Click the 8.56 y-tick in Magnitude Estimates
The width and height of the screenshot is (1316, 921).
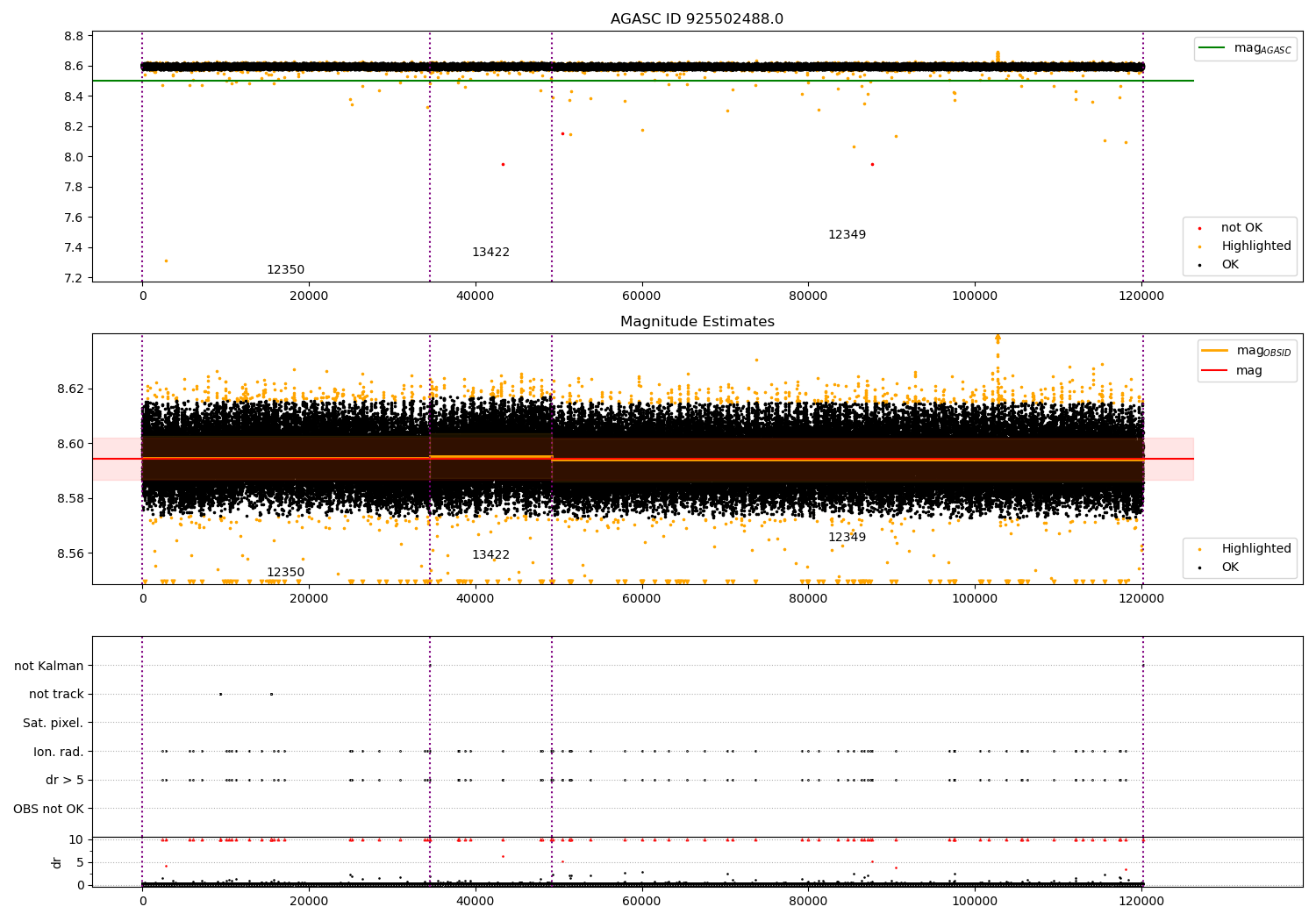coord(71,553)
